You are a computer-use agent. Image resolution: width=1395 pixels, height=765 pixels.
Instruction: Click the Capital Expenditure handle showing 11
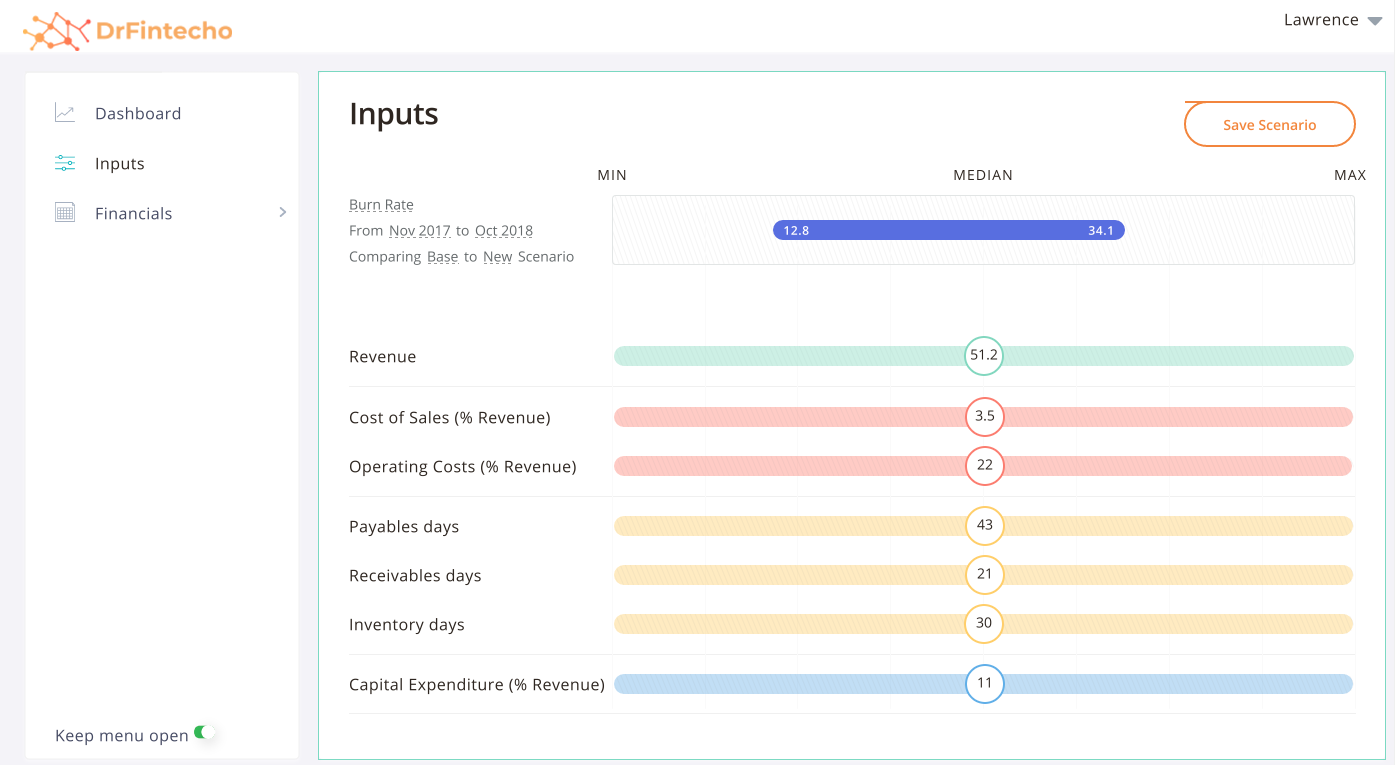983,684
